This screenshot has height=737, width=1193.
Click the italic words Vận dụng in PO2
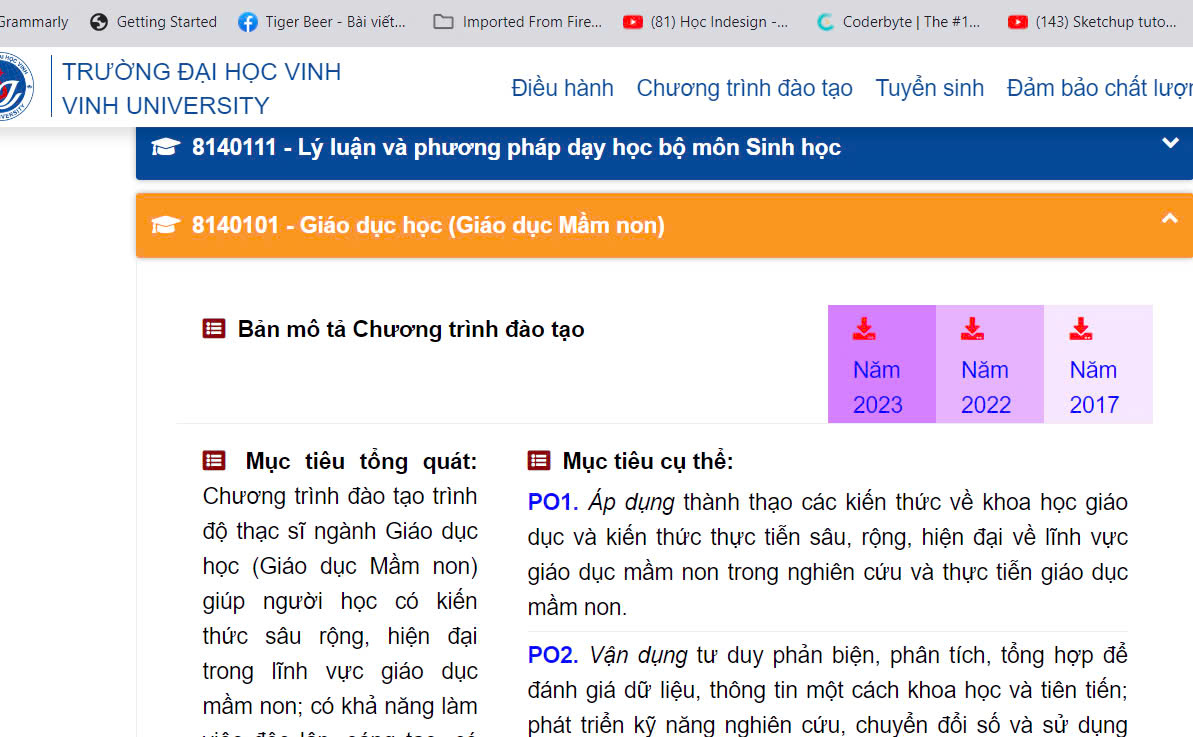point(638,655)
